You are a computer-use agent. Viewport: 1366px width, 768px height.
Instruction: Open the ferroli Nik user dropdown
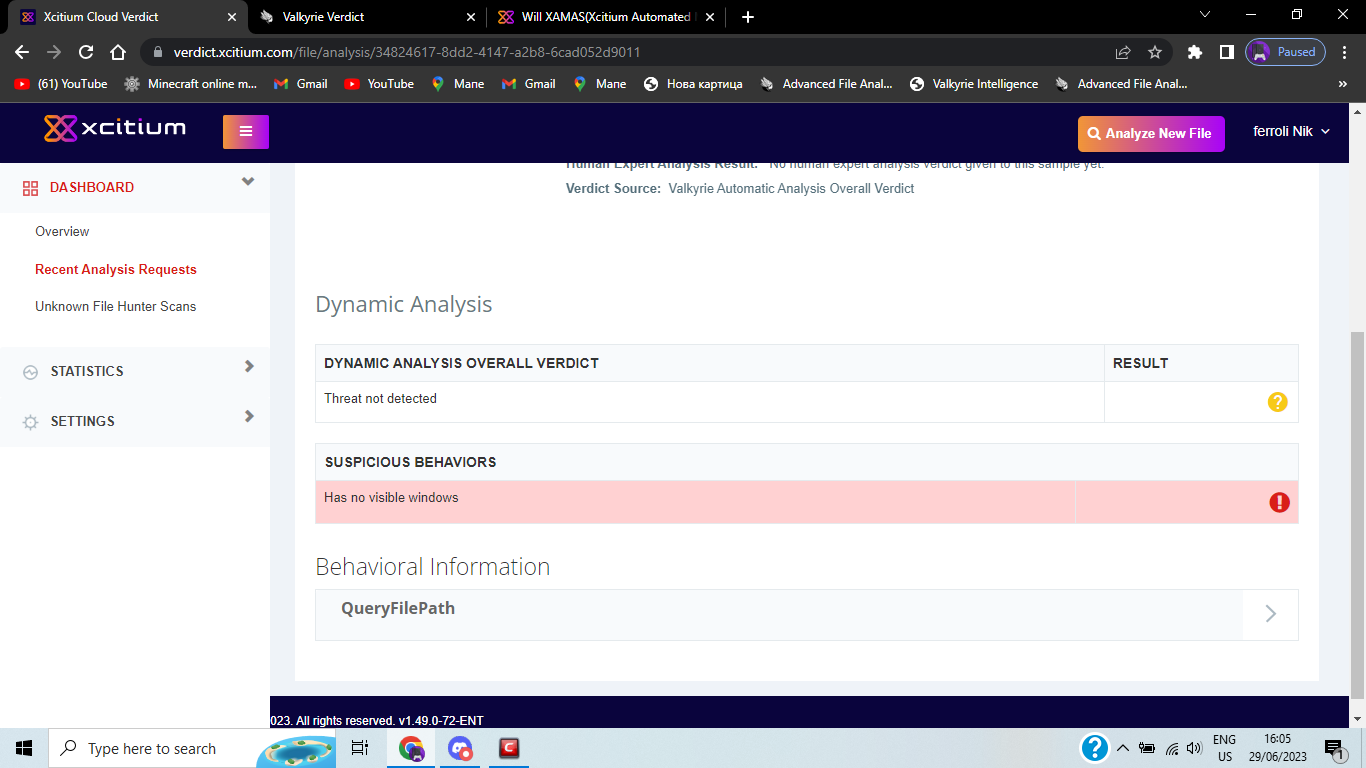click(x=1291, y=131)
